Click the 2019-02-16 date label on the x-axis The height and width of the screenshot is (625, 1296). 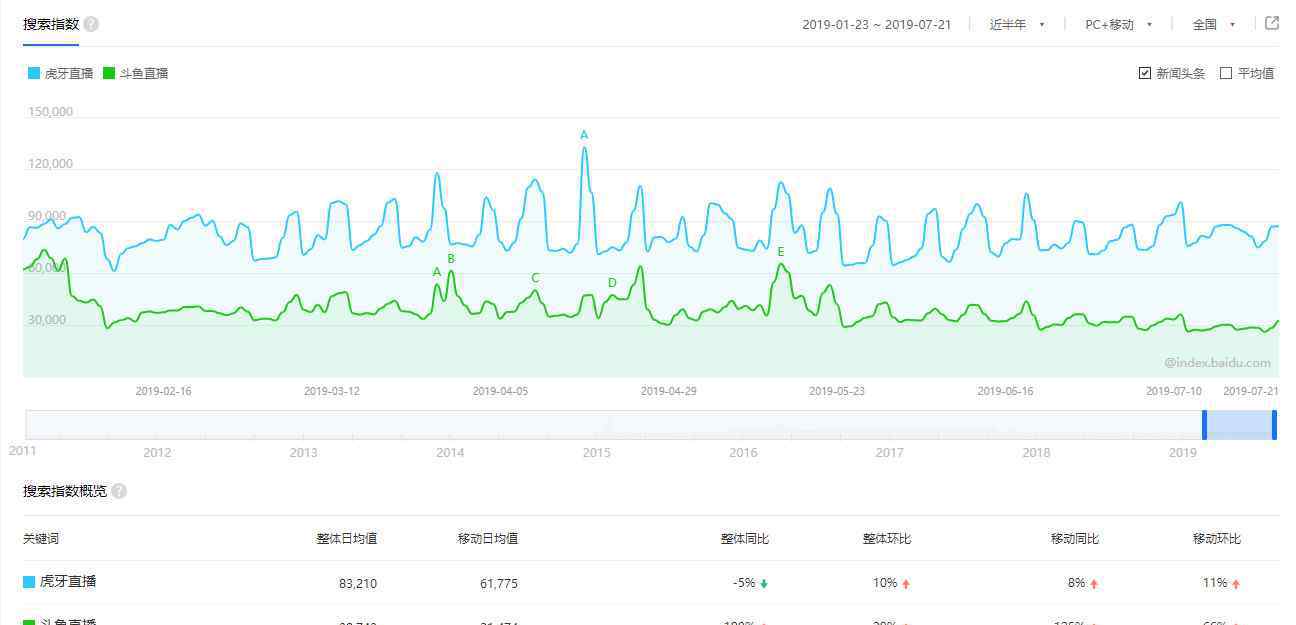(x=164, y=391)
